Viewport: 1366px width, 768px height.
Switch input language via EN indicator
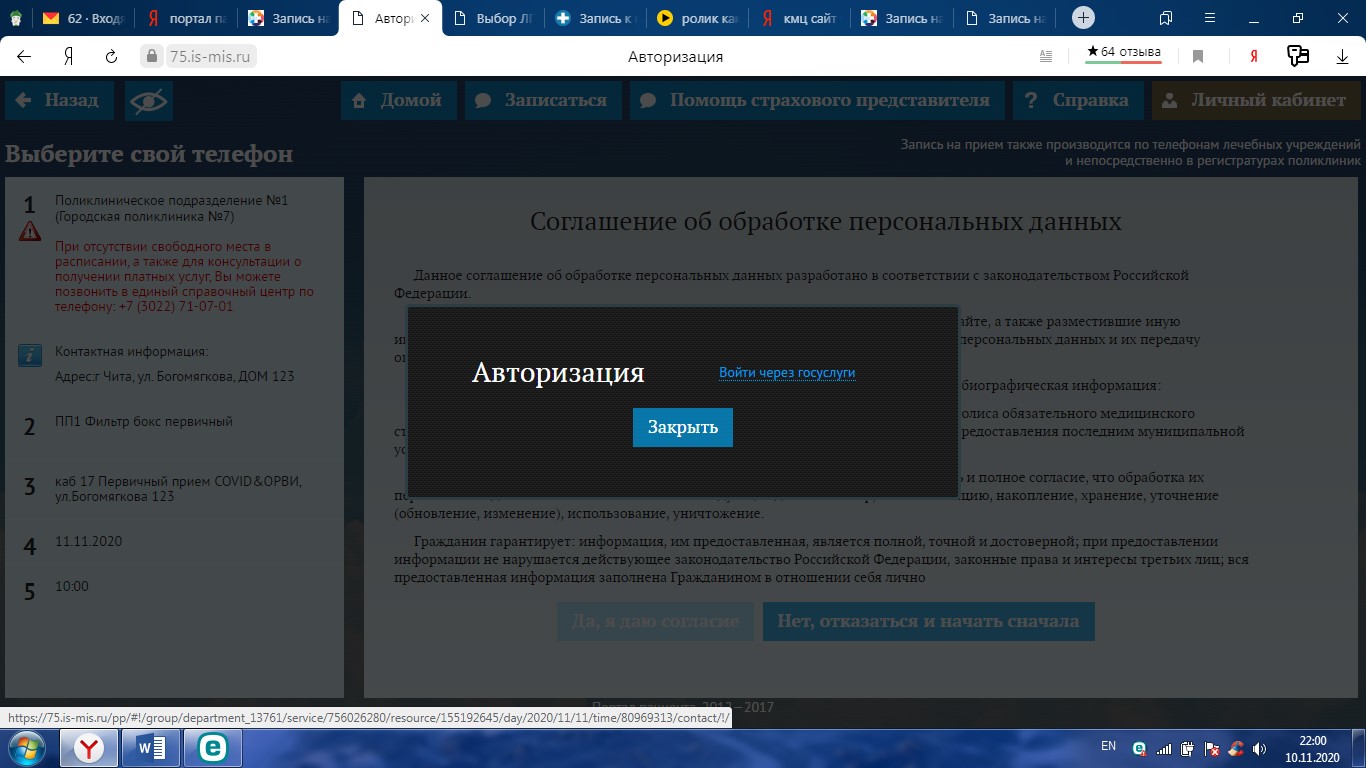tap(1108, 746)
